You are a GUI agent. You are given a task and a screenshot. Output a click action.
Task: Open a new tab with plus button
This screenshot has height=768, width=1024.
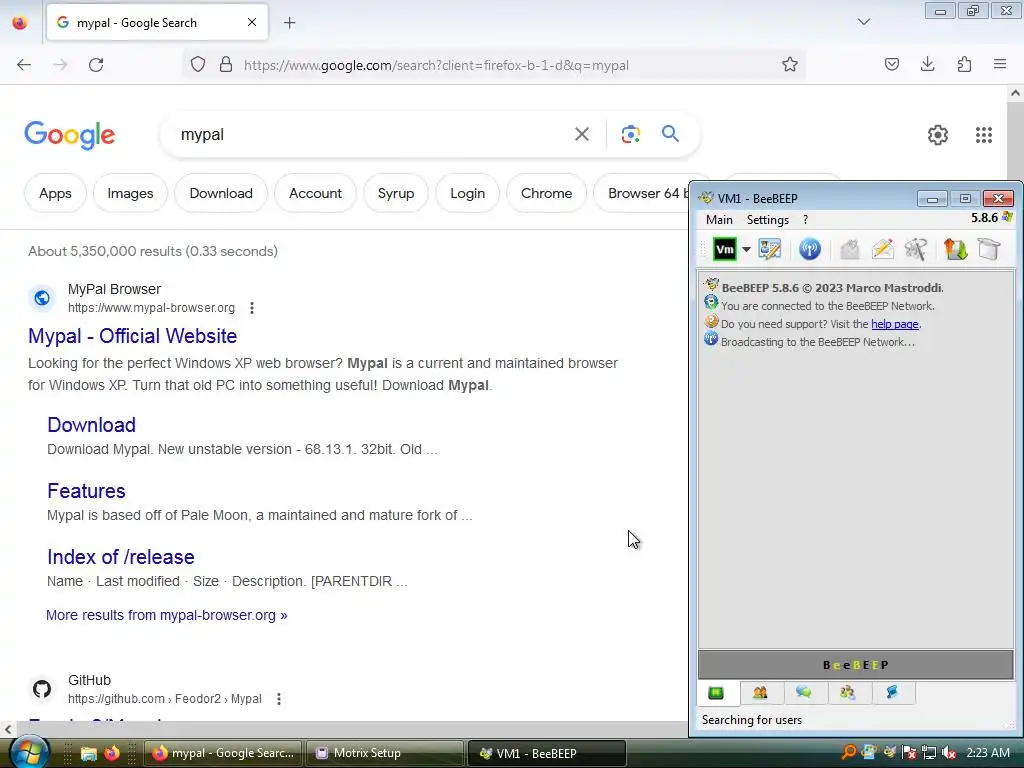tap(289, 23)
